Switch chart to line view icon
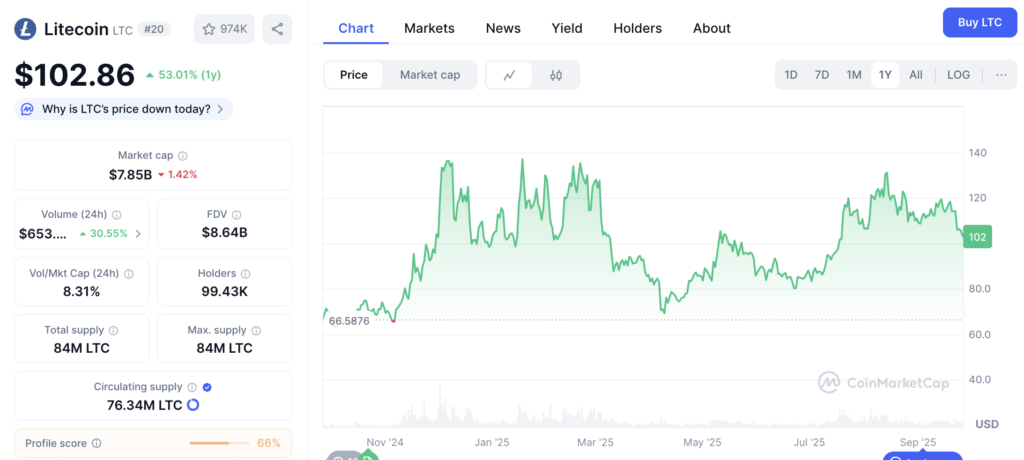 click(x=509, y=75)
